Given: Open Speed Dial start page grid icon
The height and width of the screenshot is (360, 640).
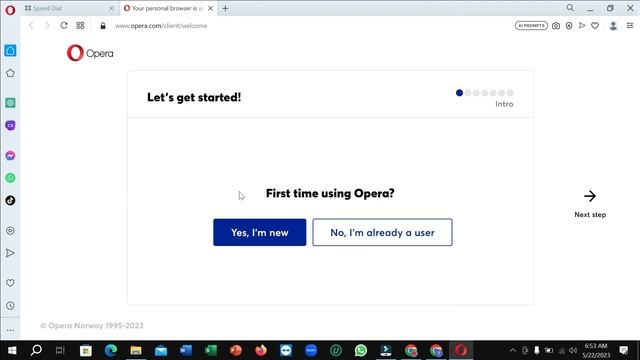Looking at the screenshot, I should point(80,25).
